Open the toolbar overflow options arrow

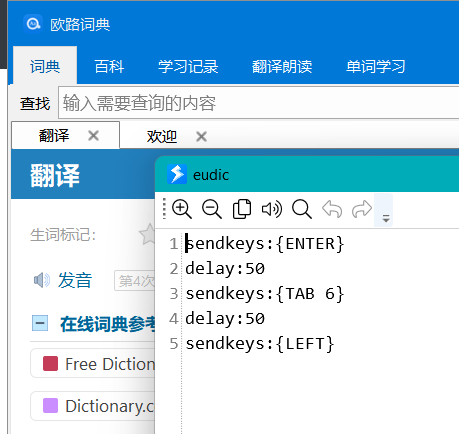pyautogui.click(x=386, y=219)
